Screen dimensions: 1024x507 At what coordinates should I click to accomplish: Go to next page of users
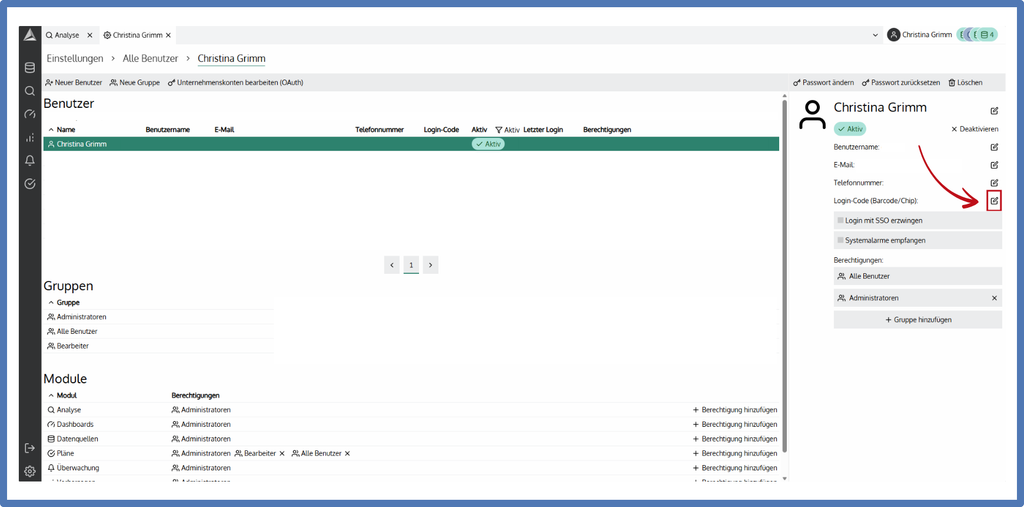430,265
